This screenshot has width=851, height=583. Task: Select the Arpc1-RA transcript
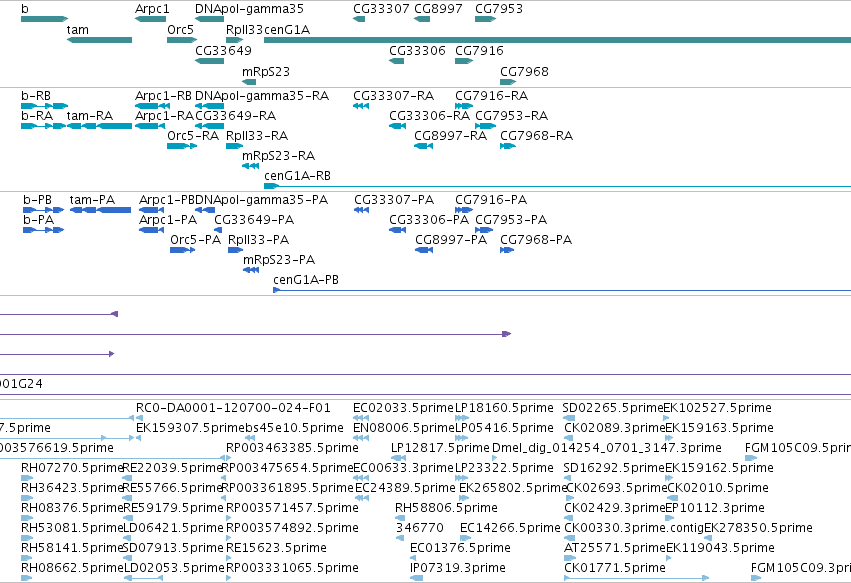coord(150,126)
